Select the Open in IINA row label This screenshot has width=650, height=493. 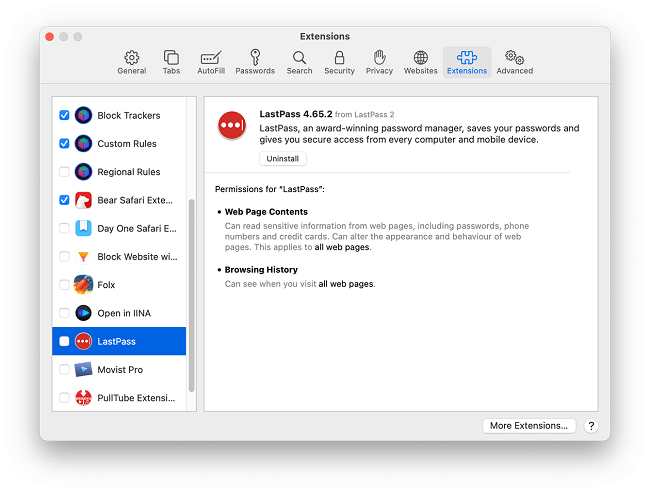click(x=124, y=313)
